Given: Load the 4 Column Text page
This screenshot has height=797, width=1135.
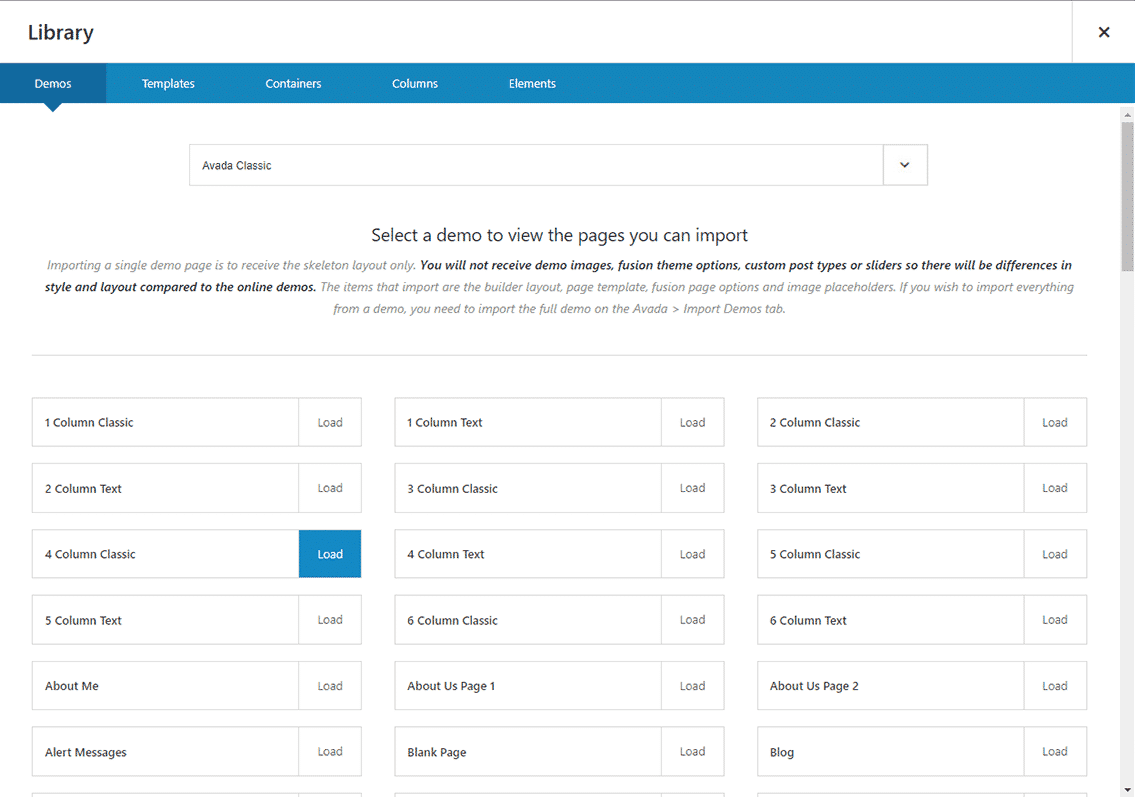Looking at the screenshot, I should coord(692,554).
